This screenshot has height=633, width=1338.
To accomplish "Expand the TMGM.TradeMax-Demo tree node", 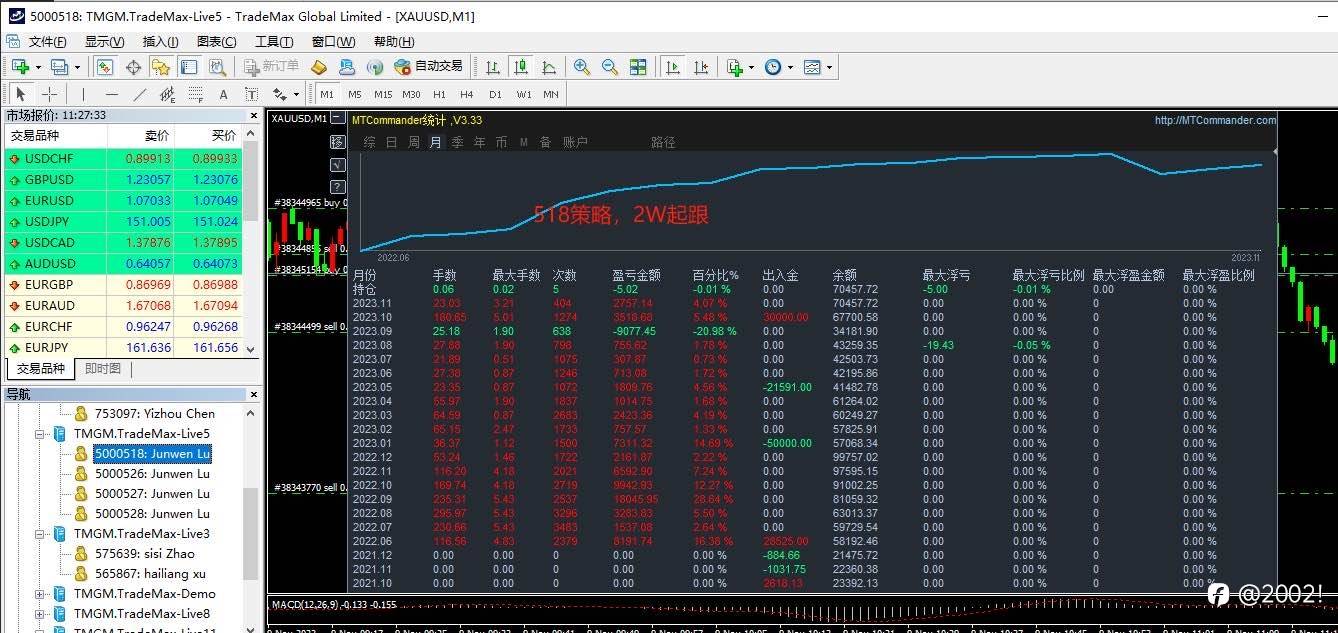I will coord(40,594).
